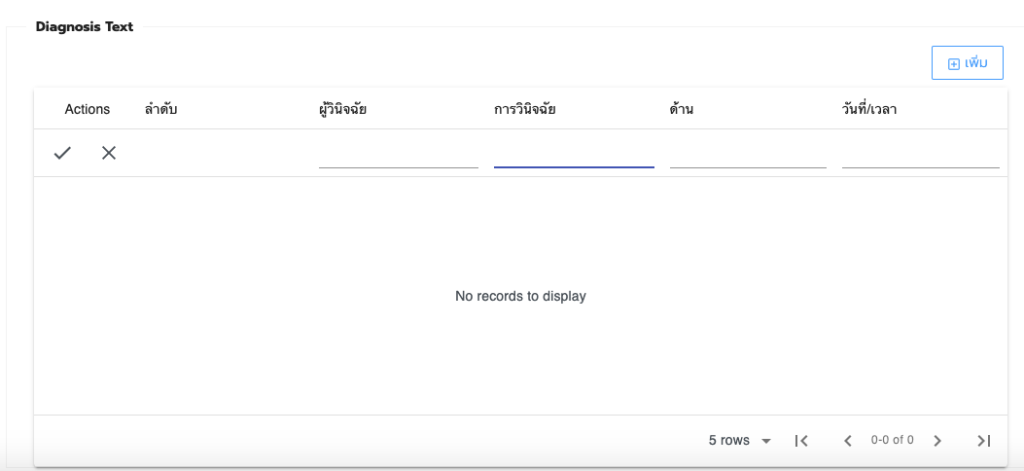Click the No records to display message
This screenshot has height=471, width=1024.
pyautogui.click(x=520, y=296)
